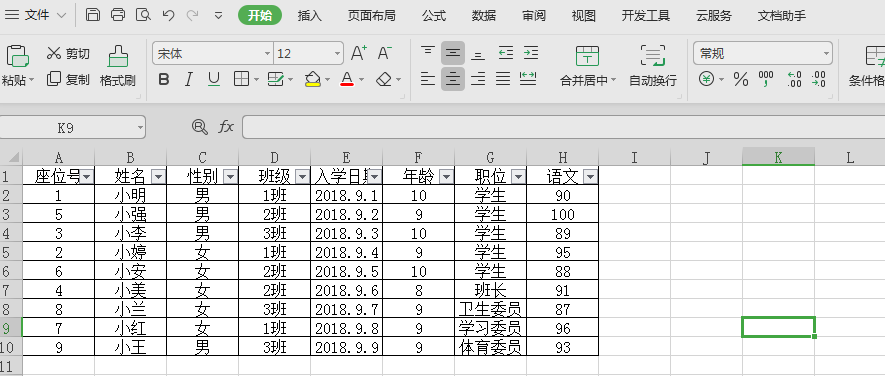Screen dimensions: 885x376
Task: Toggle Bold formatting
Action: tap(164, 80)
